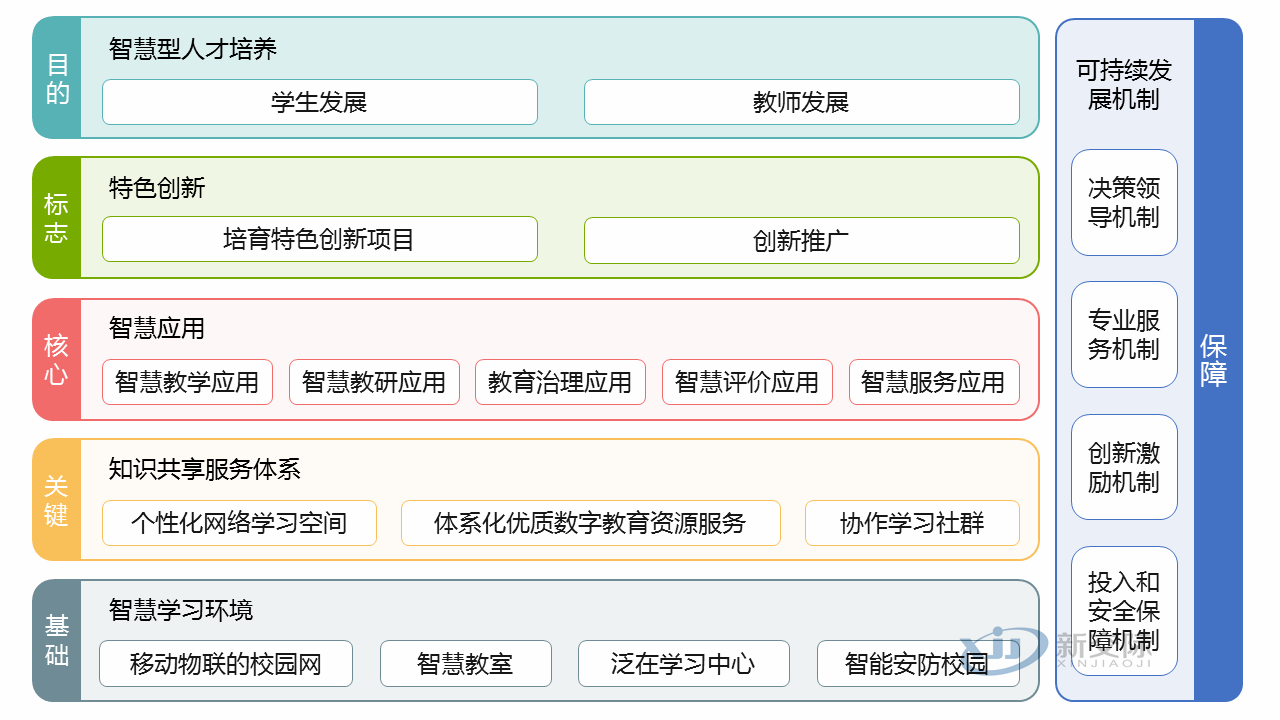This screenshot has width=1280, height=720.
Task: Select the 创新推广 box
Action: click(x=802, y=240)
